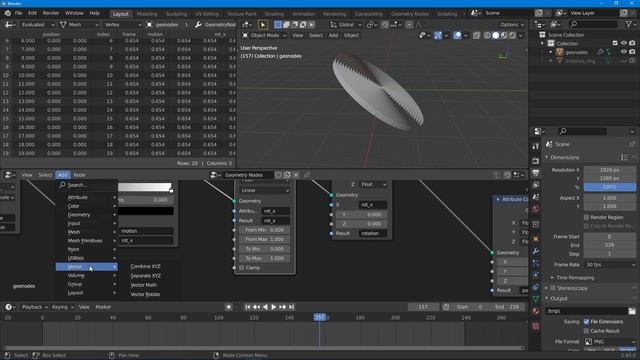Toggle Collection exclude checkbox in outliner
Screen dimensions: 640x360
pyautogui.click(x=615, y=43)
